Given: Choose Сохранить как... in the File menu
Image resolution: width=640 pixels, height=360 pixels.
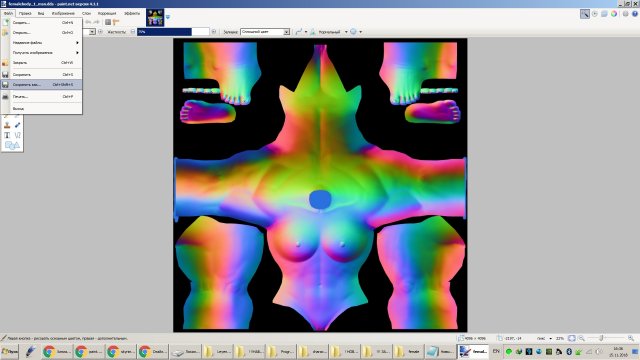Looking at the screenshot, I should click(x=42, y=84).
